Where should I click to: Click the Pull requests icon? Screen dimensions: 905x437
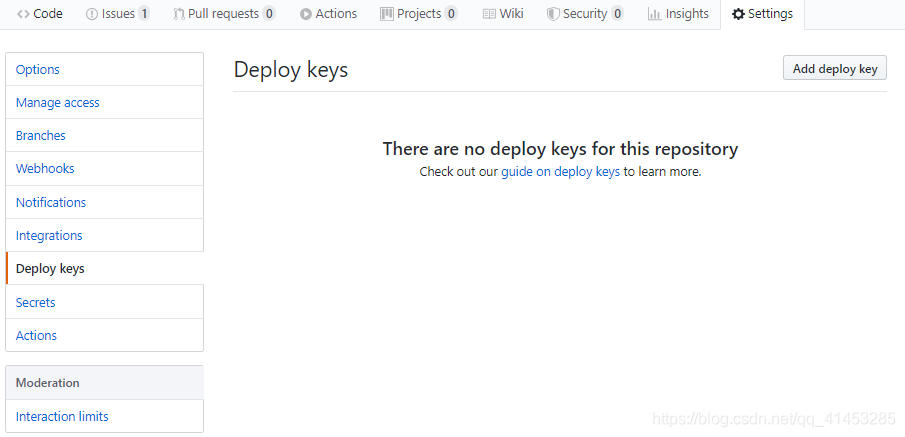[x=179, y=14]
